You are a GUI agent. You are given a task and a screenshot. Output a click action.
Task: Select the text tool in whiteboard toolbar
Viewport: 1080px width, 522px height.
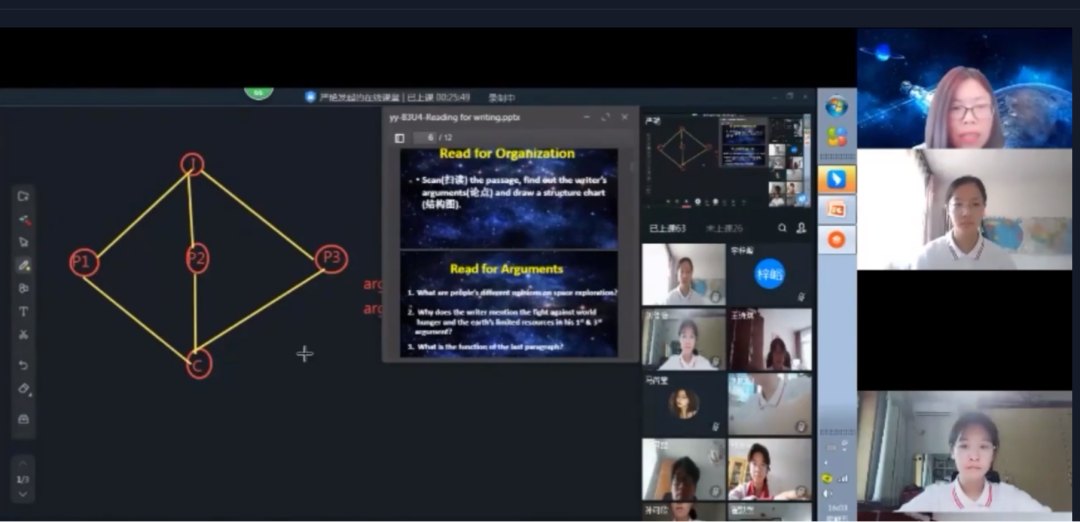tap(24, 311)
